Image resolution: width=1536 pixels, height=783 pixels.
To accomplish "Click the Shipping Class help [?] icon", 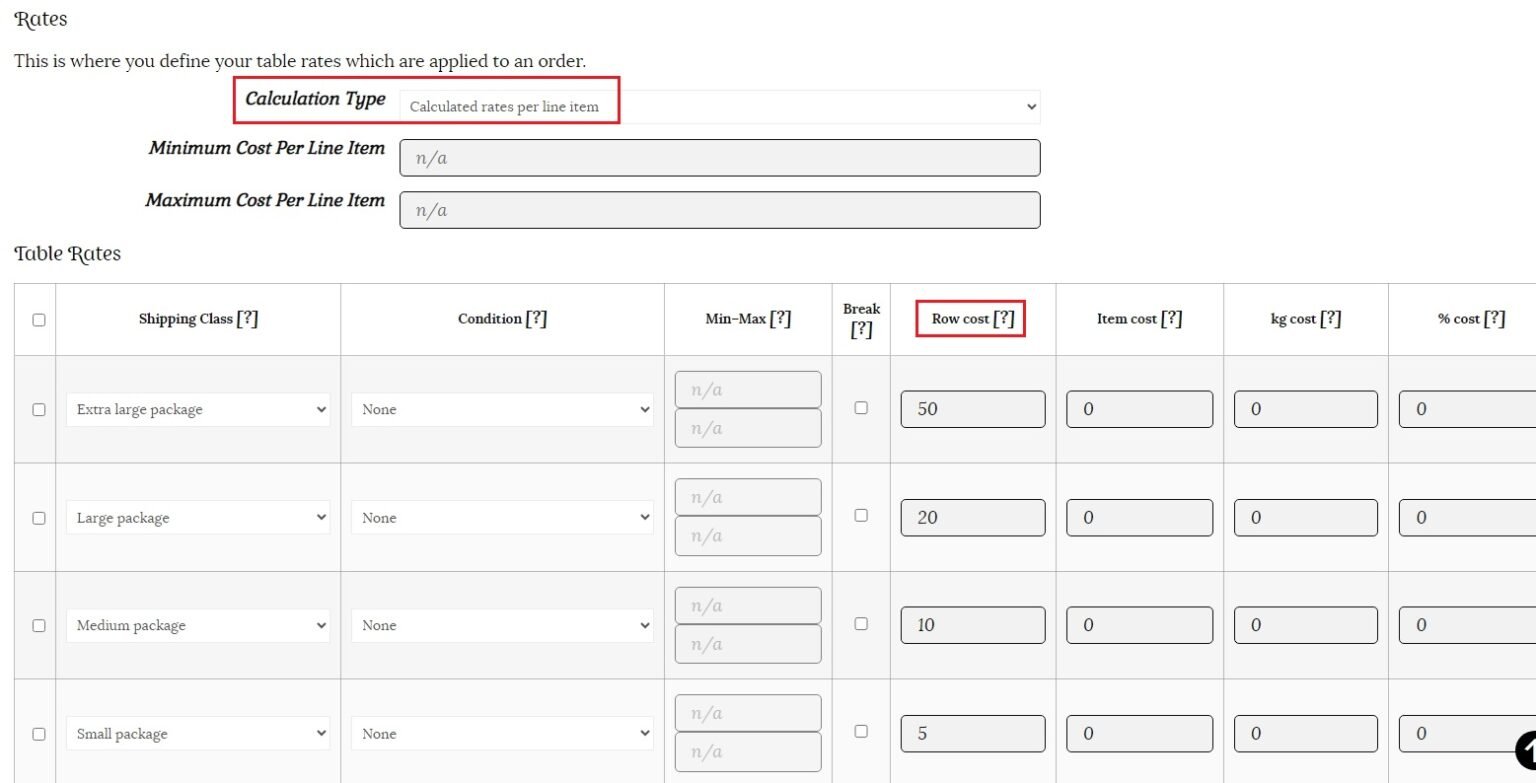I will pyautogui.click(x=247, y=319).
